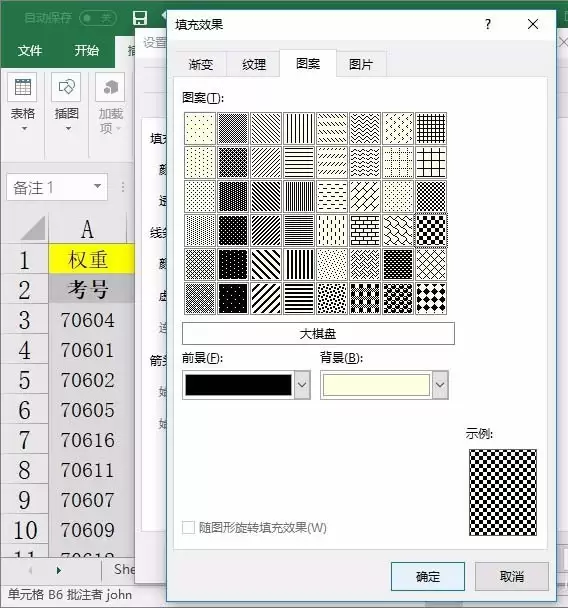This screenshot has height=608, width=568.
Task: Open the 表格 table tool
Action: point(22,103)
